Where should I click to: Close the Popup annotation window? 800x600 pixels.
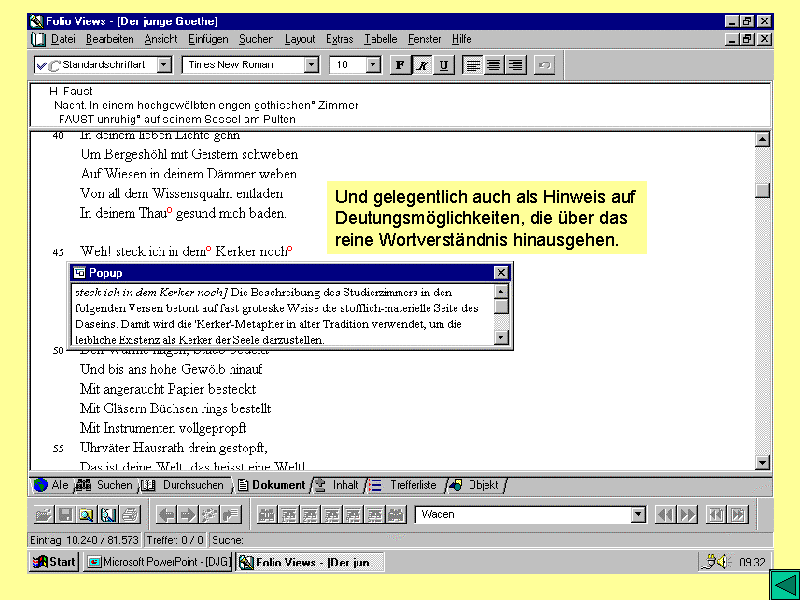[501, 273]
